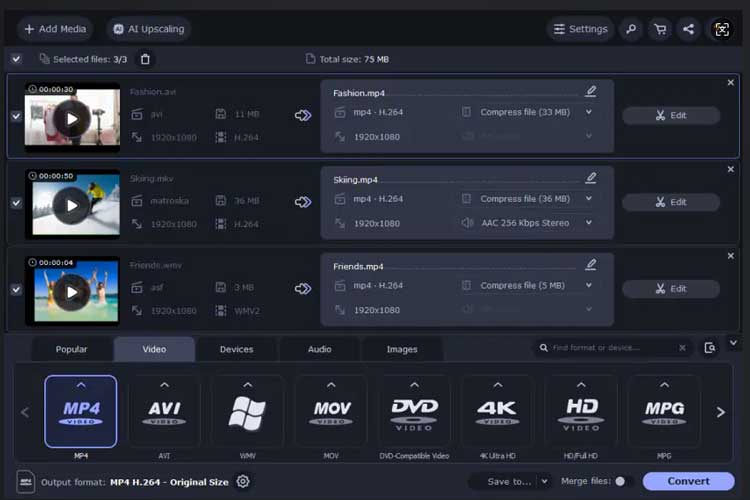The image size is (750, 500).
Task: Expand MOV presets with the up chevron
Action: (331, 385)
